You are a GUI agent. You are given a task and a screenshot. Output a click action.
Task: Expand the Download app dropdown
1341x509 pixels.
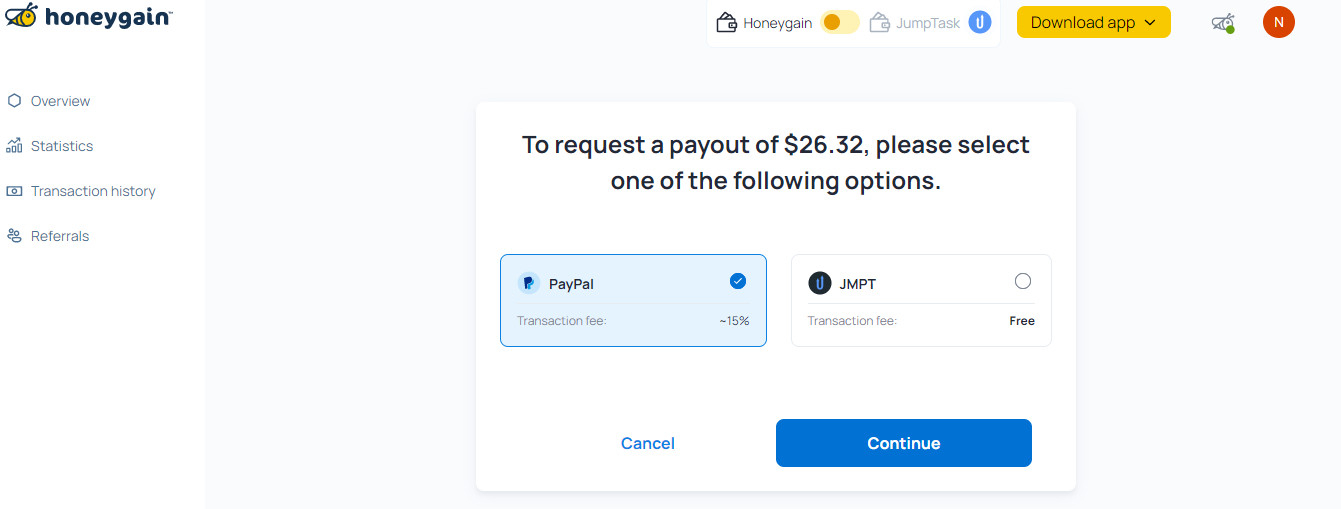point(1093,22)
